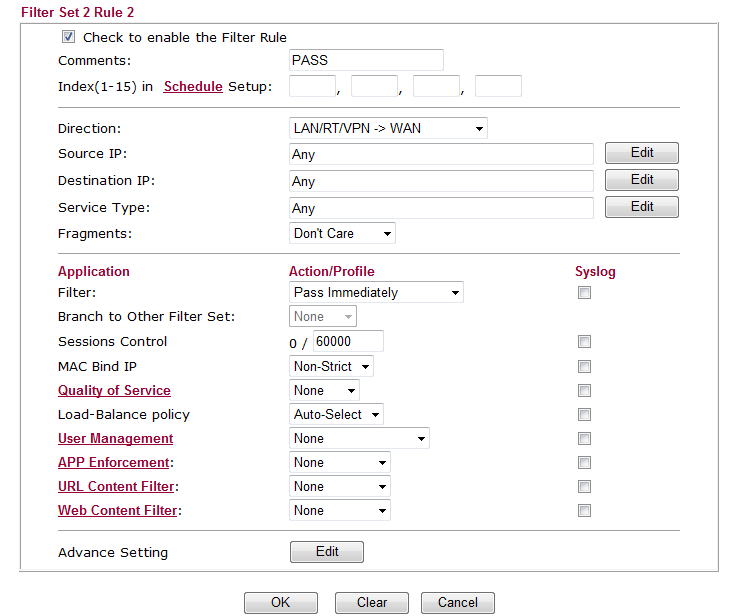Click into the Comments text field
The image size is (744, 616).
tap(366, 61)
